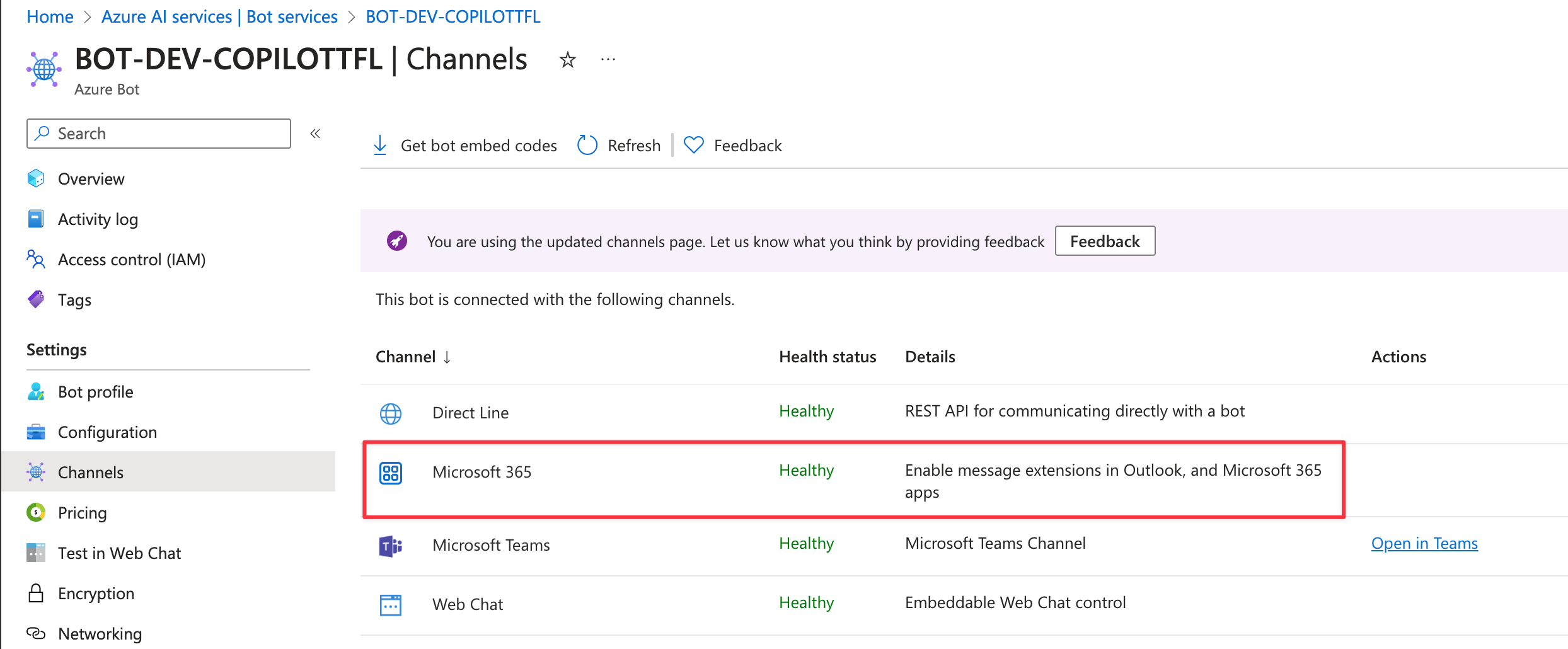This screenshot has width=1568, height=649.
Task: Select Channels in the sidebar
Action: [168, 472]
